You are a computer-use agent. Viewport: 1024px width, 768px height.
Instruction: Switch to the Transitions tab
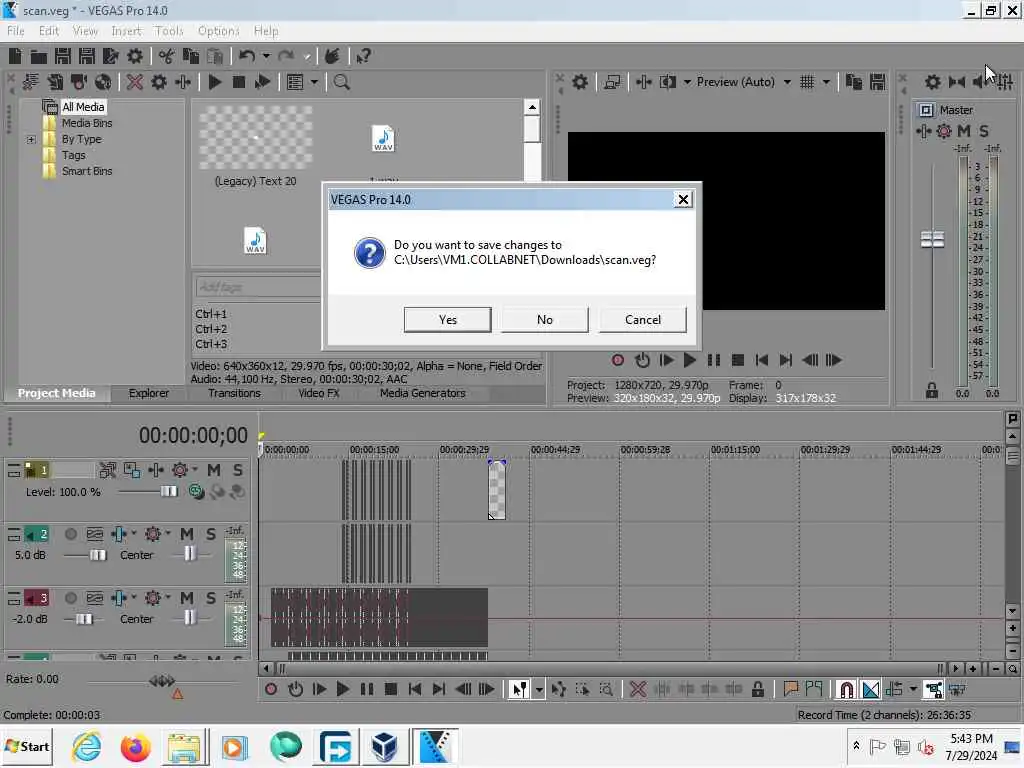[234, 393]
